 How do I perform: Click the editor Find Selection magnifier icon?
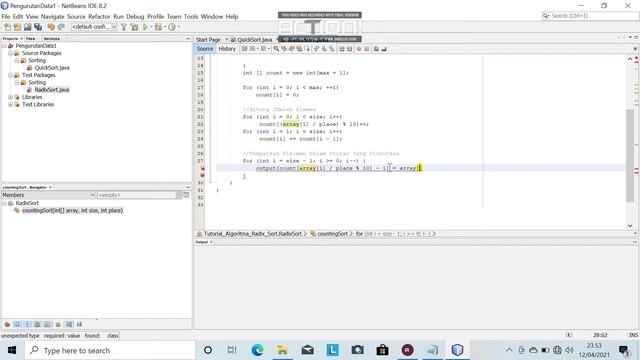[x=276, y=49]
